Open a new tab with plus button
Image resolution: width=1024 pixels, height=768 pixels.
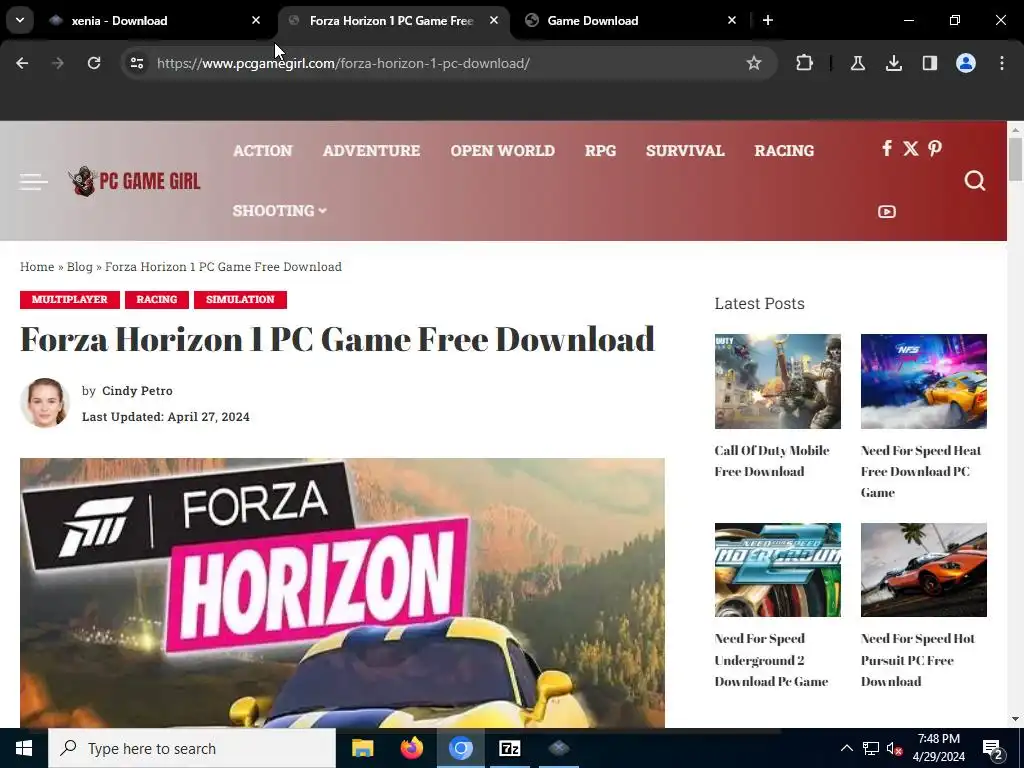768,20
